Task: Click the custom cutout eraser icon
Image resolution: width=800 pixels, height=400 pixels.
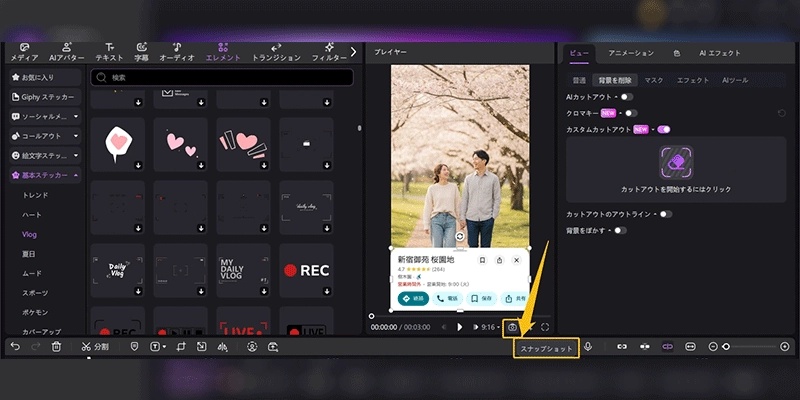Action: 676,162
